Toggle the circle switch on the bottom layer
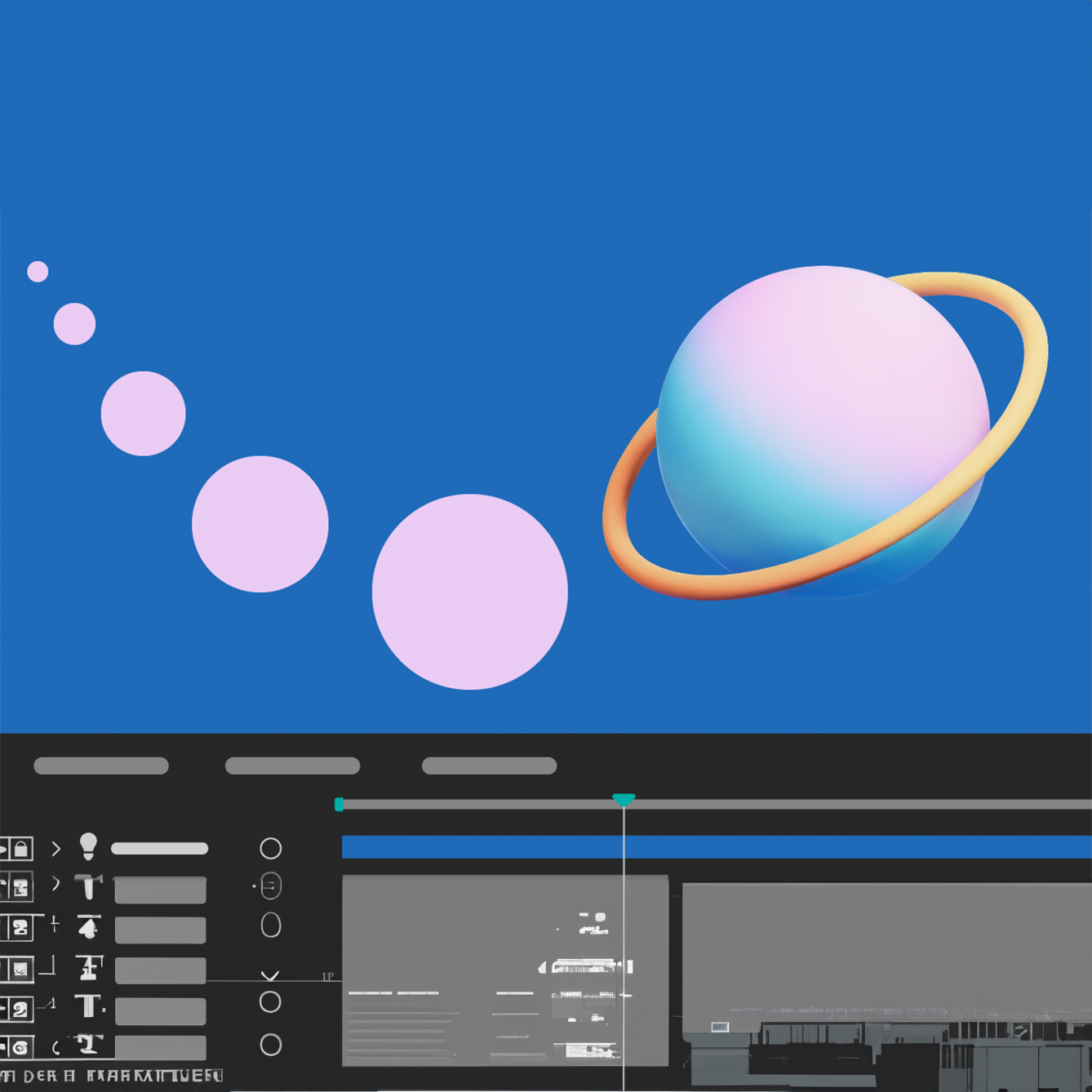The image size is (1092, 1092). 270,1045
